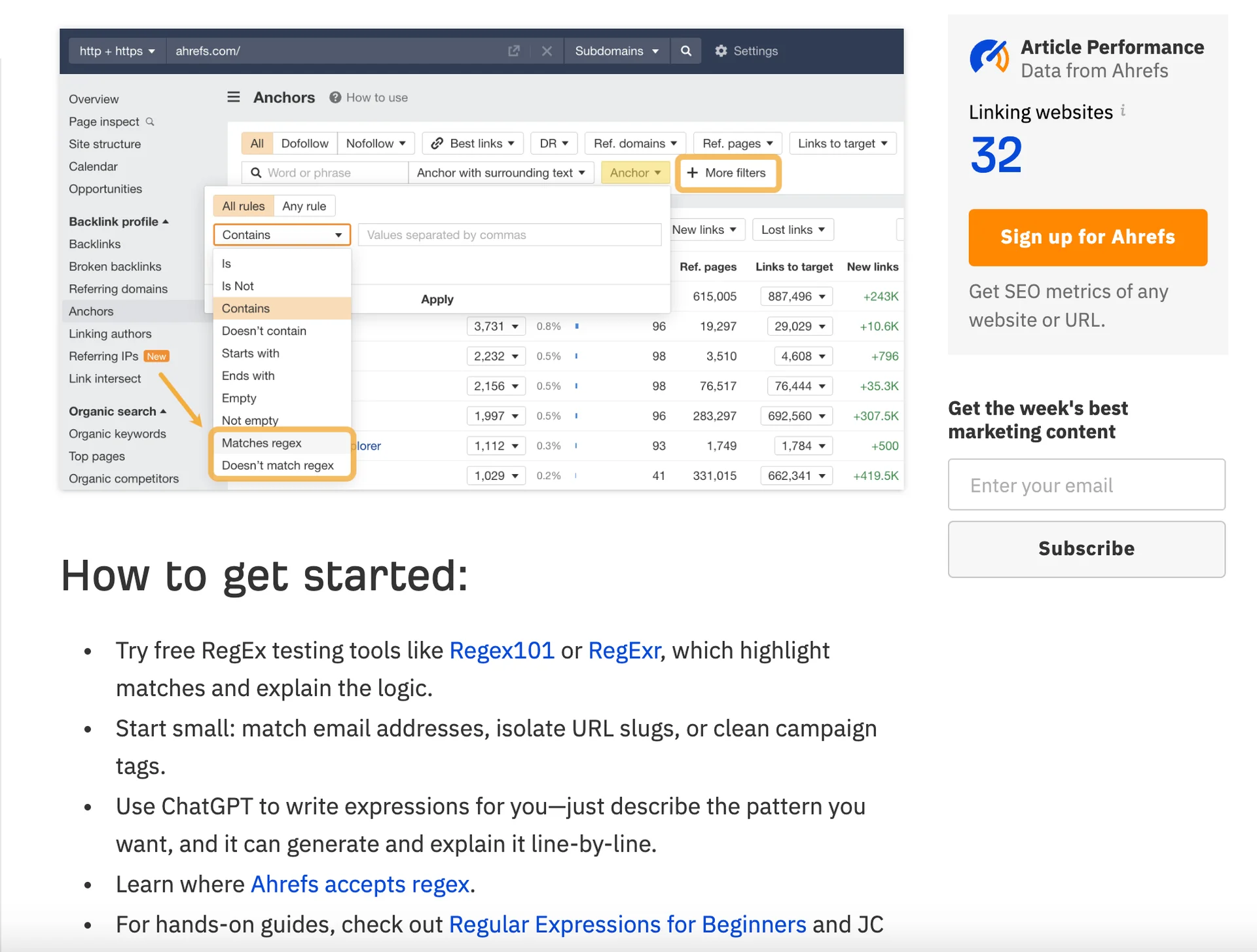Choose Doesn't contain from the rule menu

click(263, 331)
